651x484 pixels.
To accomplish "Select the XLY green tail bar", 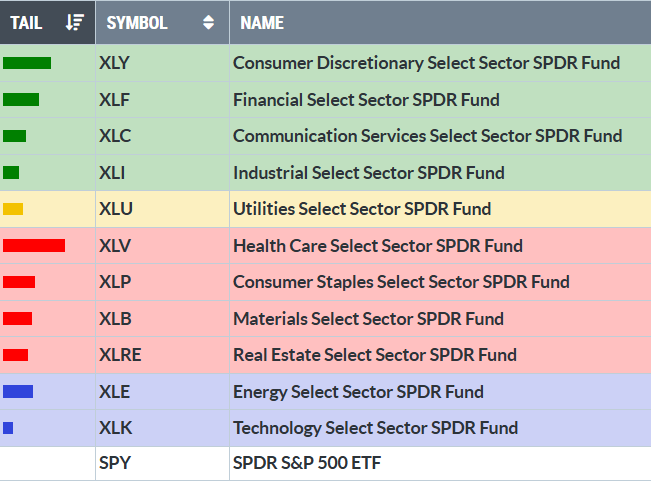I will [x=27, y=63].
